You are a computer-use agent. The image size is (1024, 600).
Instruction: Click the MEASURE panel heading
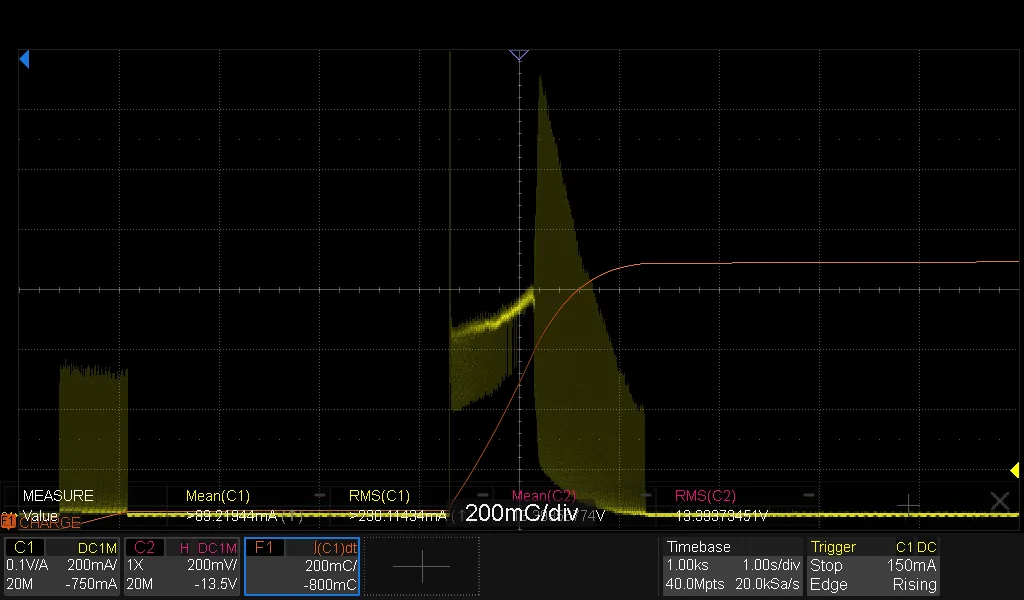pyautogui.click(x=58, y=496)
